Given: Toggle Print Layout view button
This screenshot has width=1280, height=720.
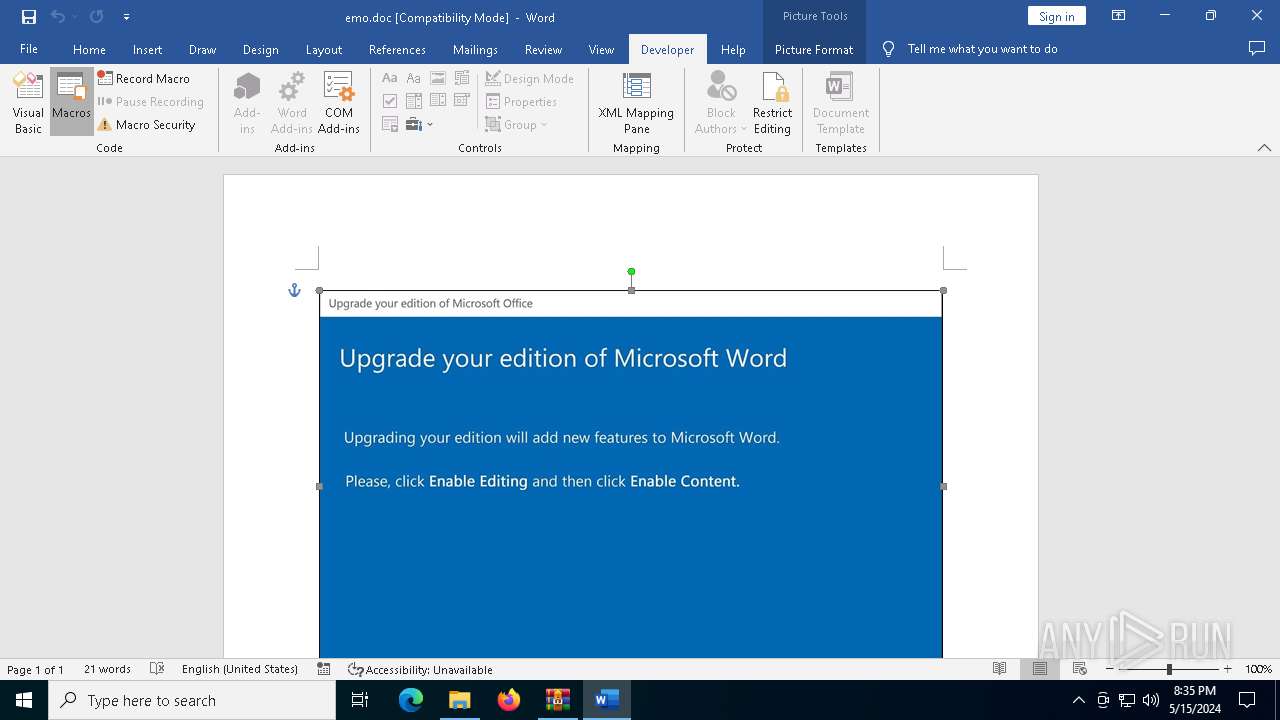Looking at the screenshot, I should 1039,669.
